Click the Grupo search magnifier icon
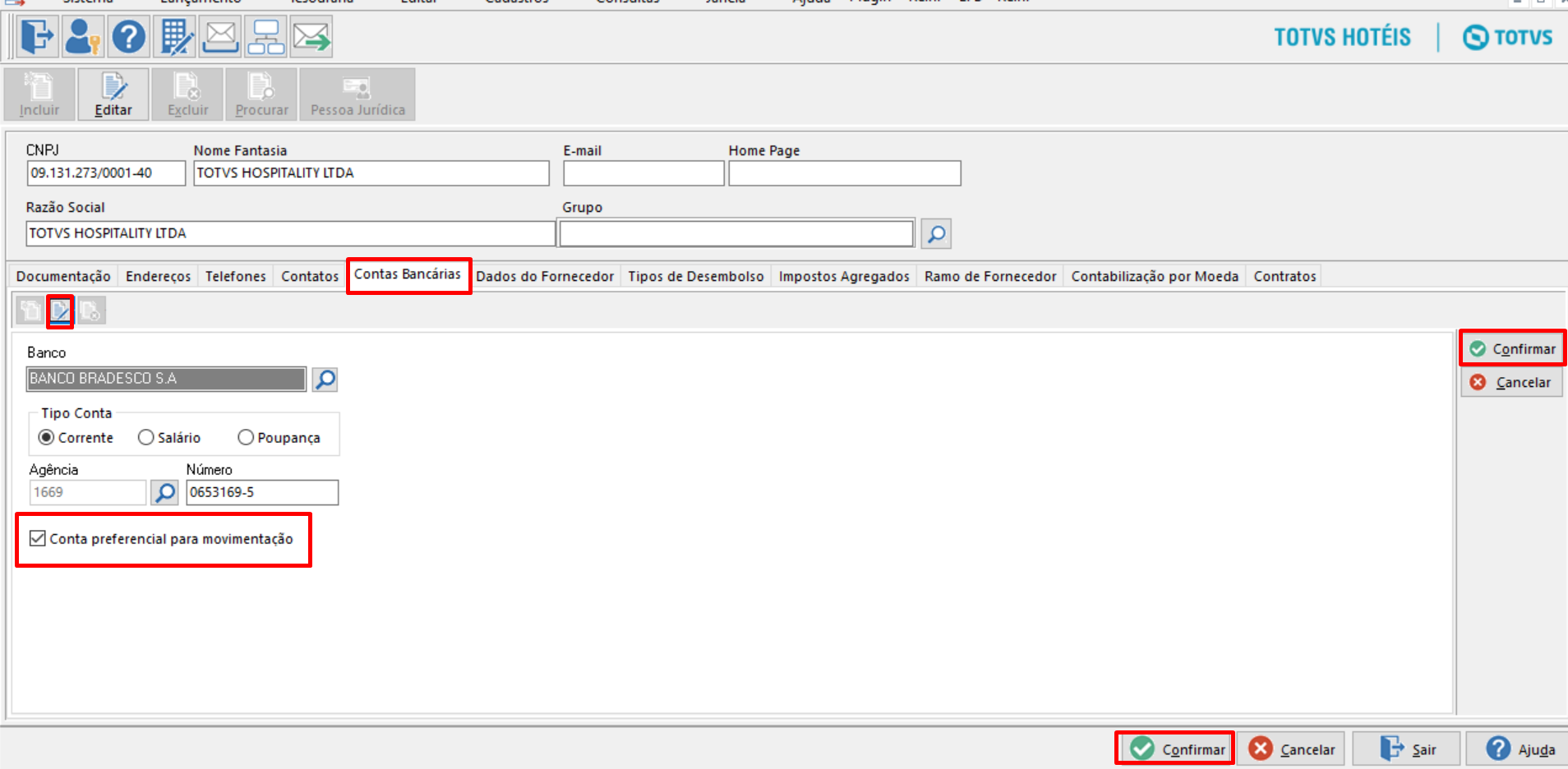The image size is (1568, 769). [x=936, y=234]
